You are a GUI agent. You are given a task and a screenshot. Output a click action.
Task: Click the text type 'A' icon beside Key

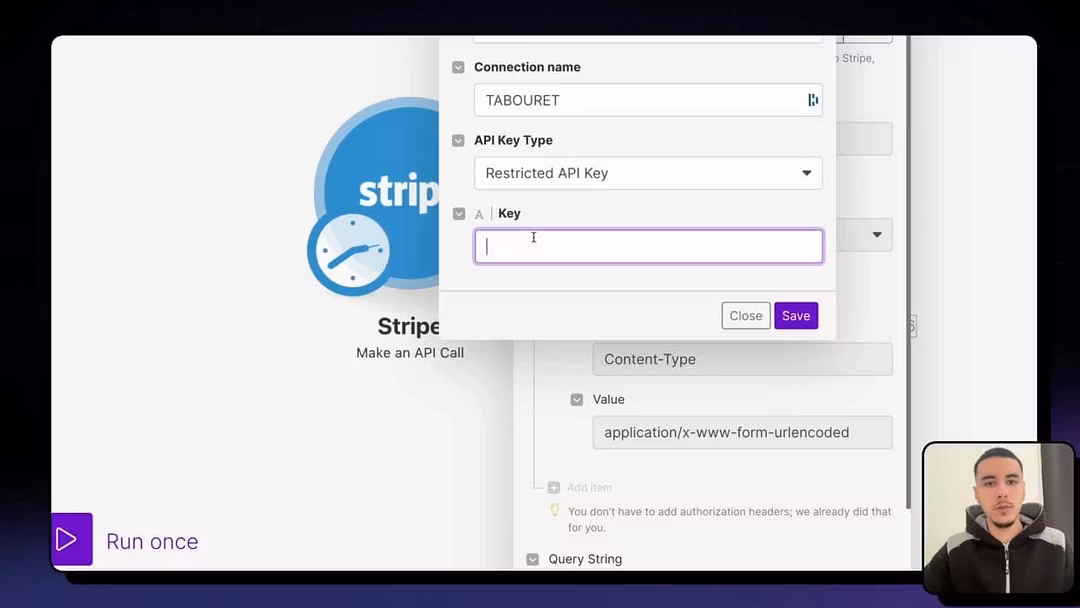(x=479, y=214)
